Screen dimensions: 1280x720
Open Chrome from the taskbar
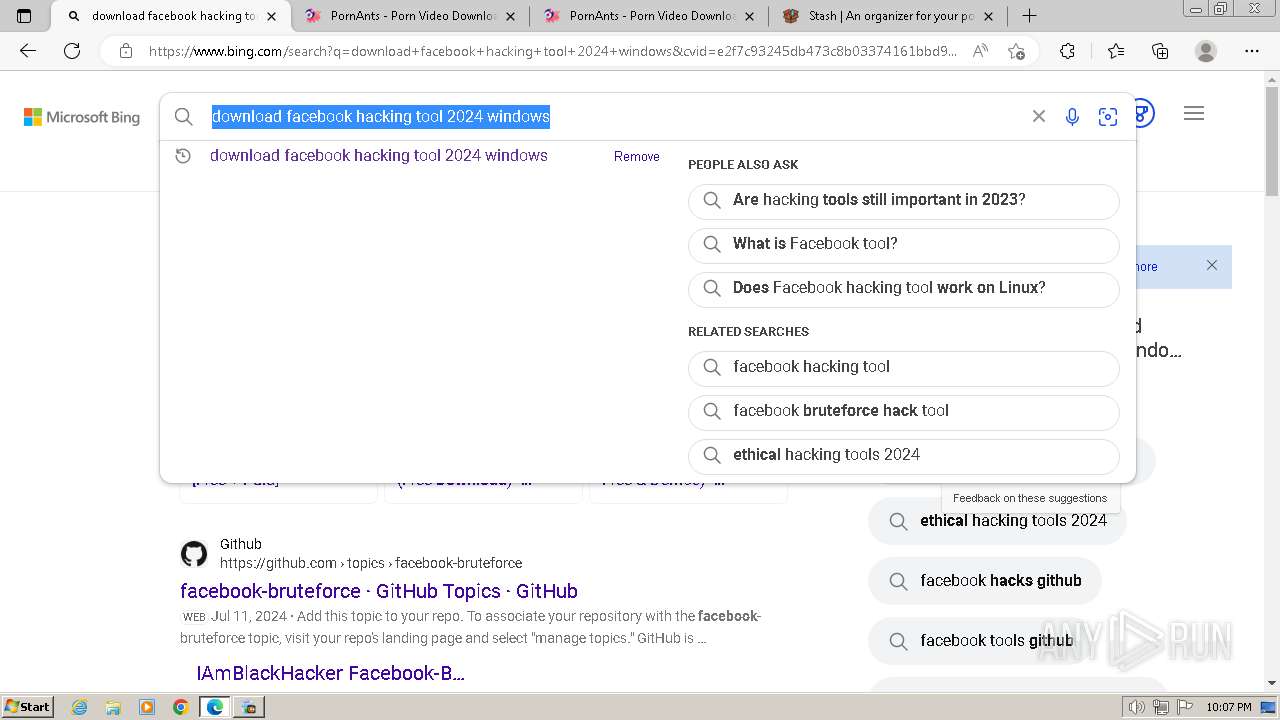[180, 707]
